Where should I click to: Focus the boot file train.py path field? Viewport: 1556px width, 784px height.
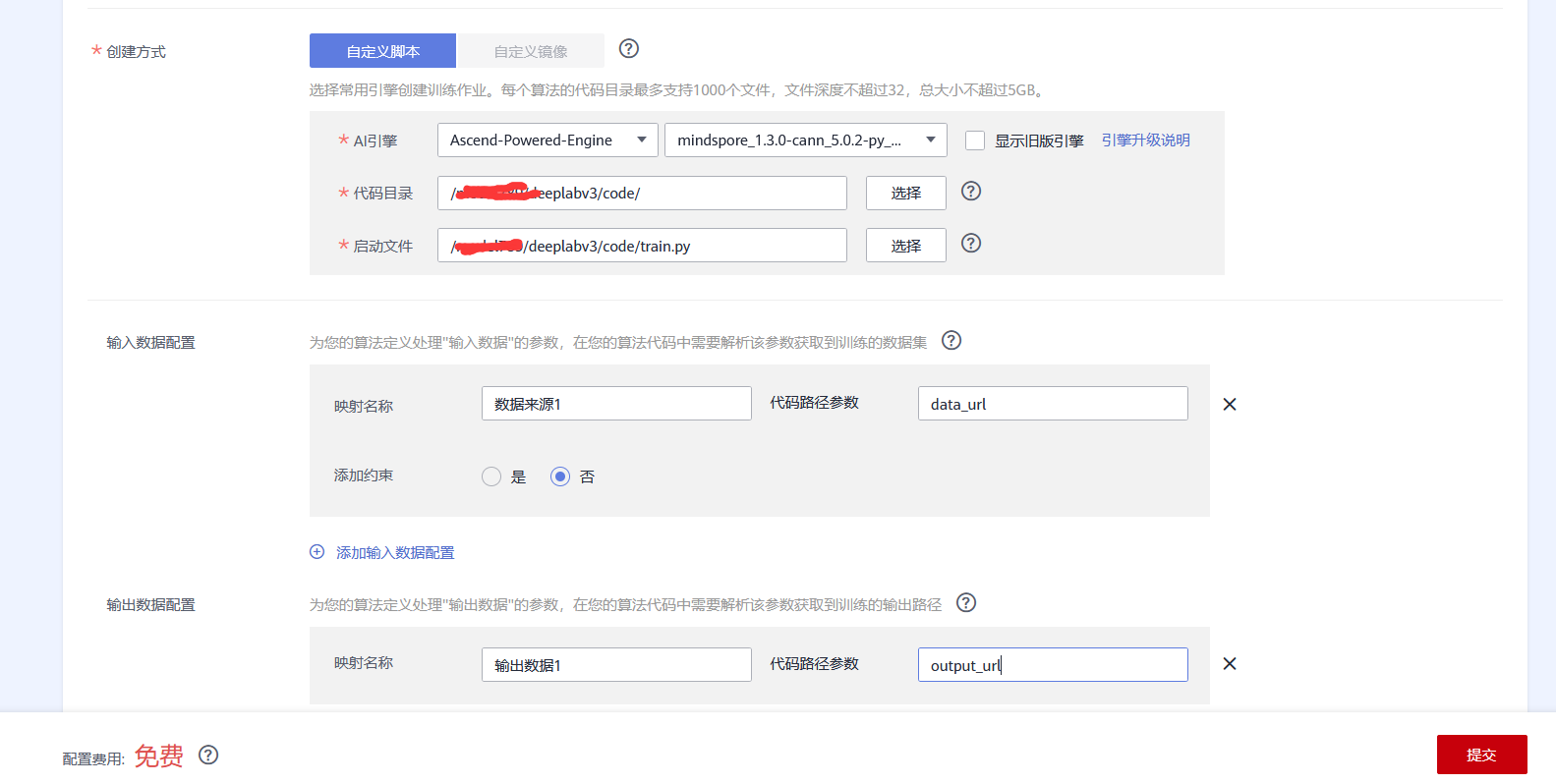[x=642, y=246]
